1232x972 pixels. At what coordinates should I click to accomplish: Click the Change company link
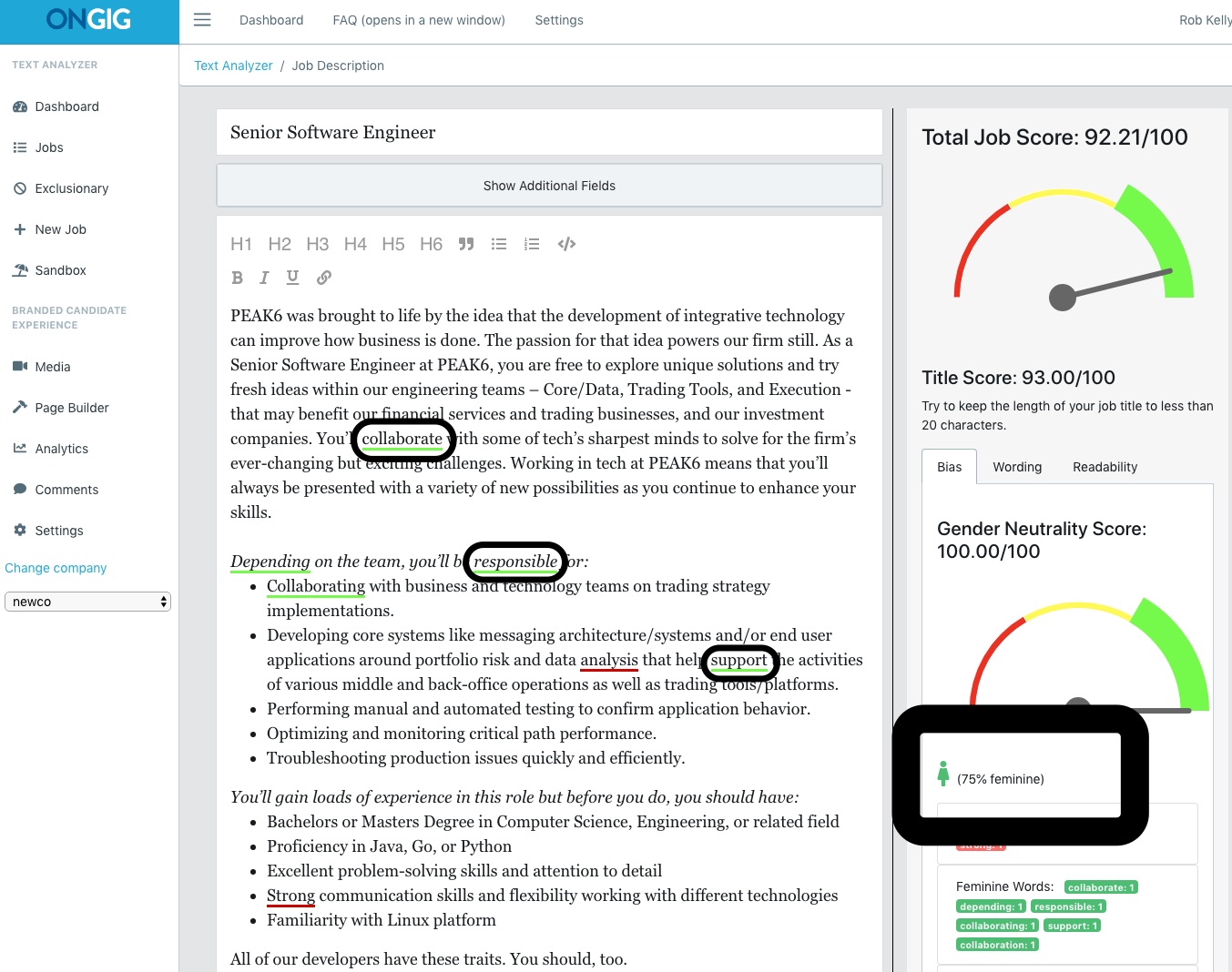(56, 568)
